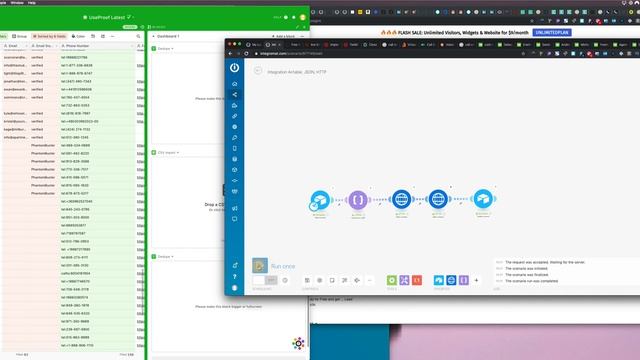Click Airtable favorite module icon
Image resolution: width=640 pixels, height=360 pixels.
click(x=438, y=280)
